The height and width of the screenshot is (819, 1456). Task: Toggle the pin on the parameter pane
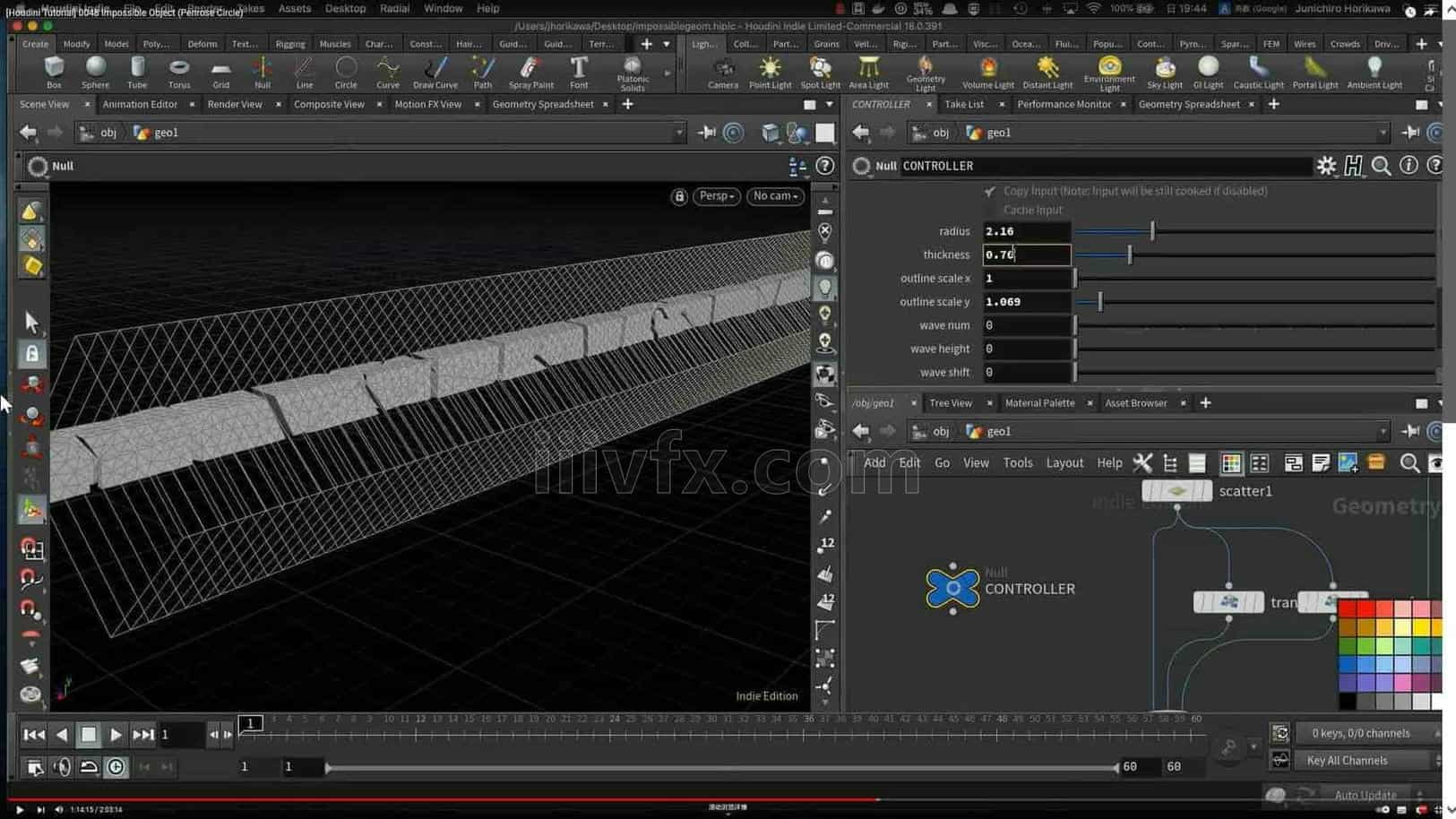click(1411, 133)
